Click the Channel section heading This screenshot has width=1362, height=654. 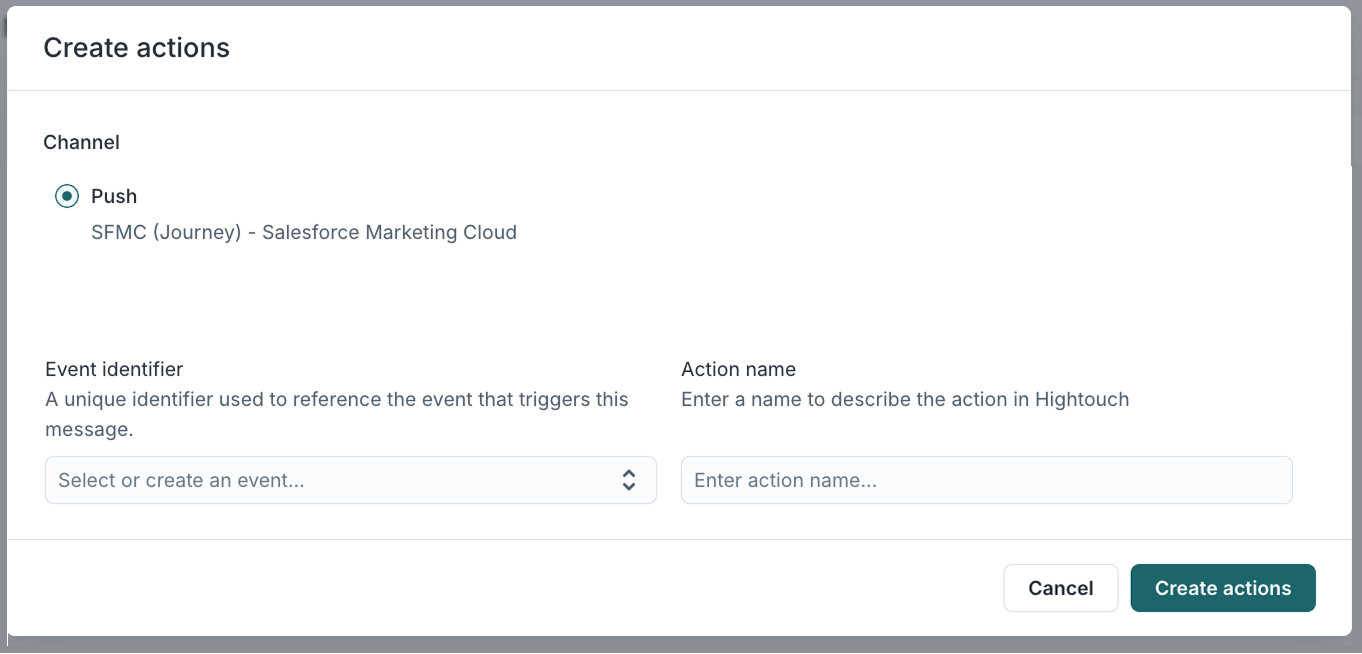pyautogui.click(x=81, y=142)
